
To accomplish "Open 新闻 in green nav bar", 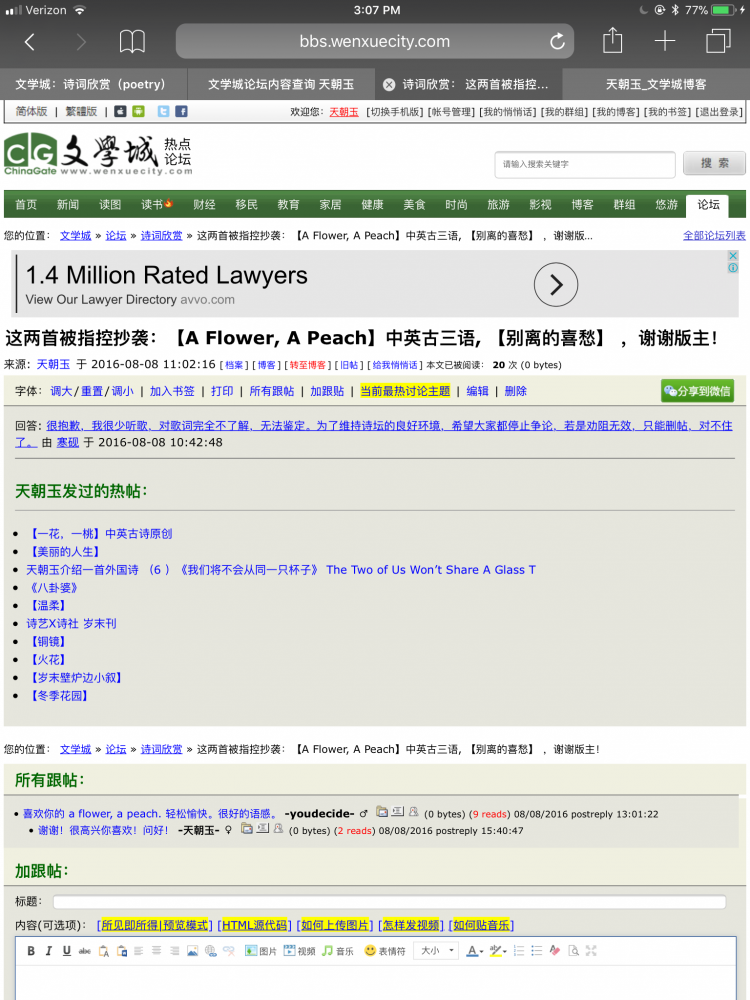I will click(68, 205).
